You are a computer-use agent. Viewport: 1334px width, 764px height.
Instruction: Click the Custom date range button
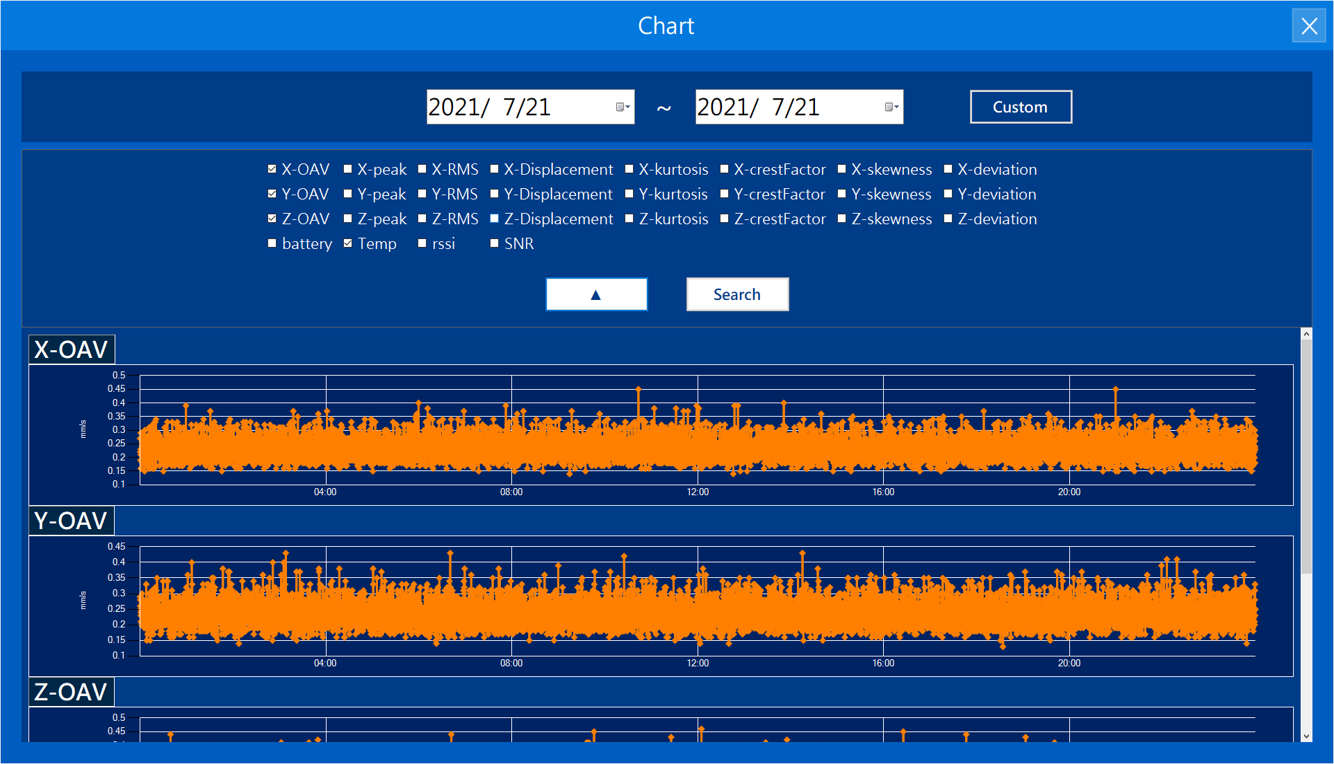(1021, 107)
